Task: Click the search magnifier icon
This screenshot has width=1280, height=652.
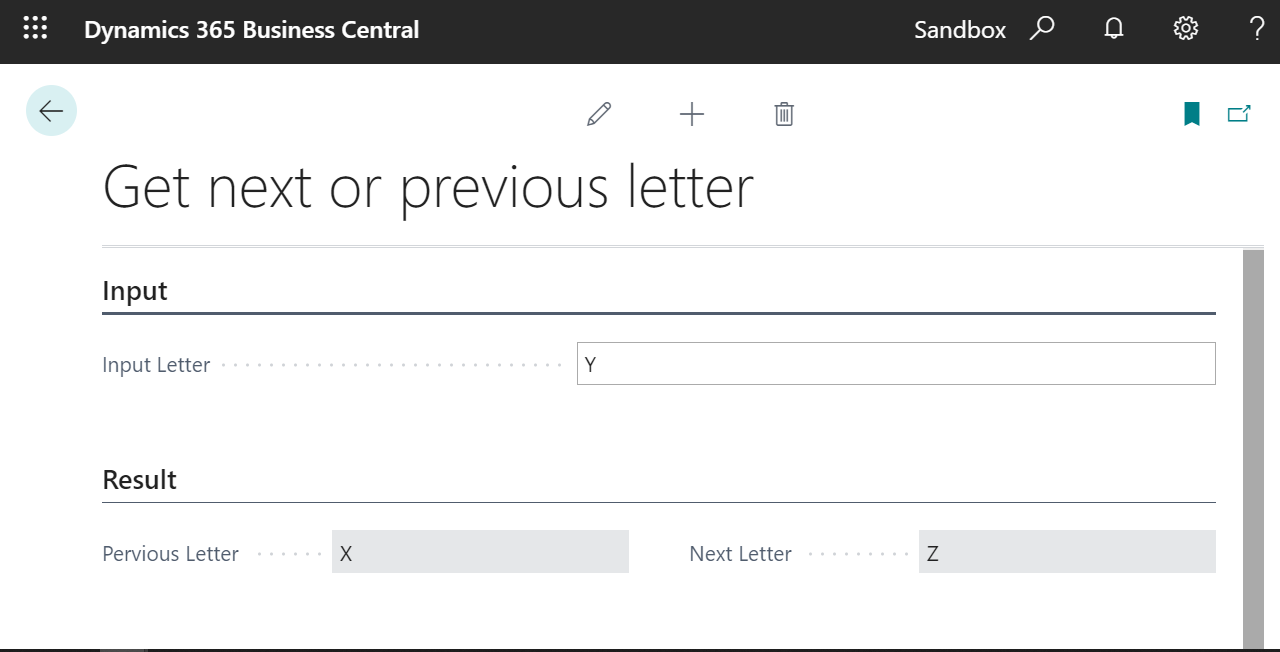Action: (1042, 29)
